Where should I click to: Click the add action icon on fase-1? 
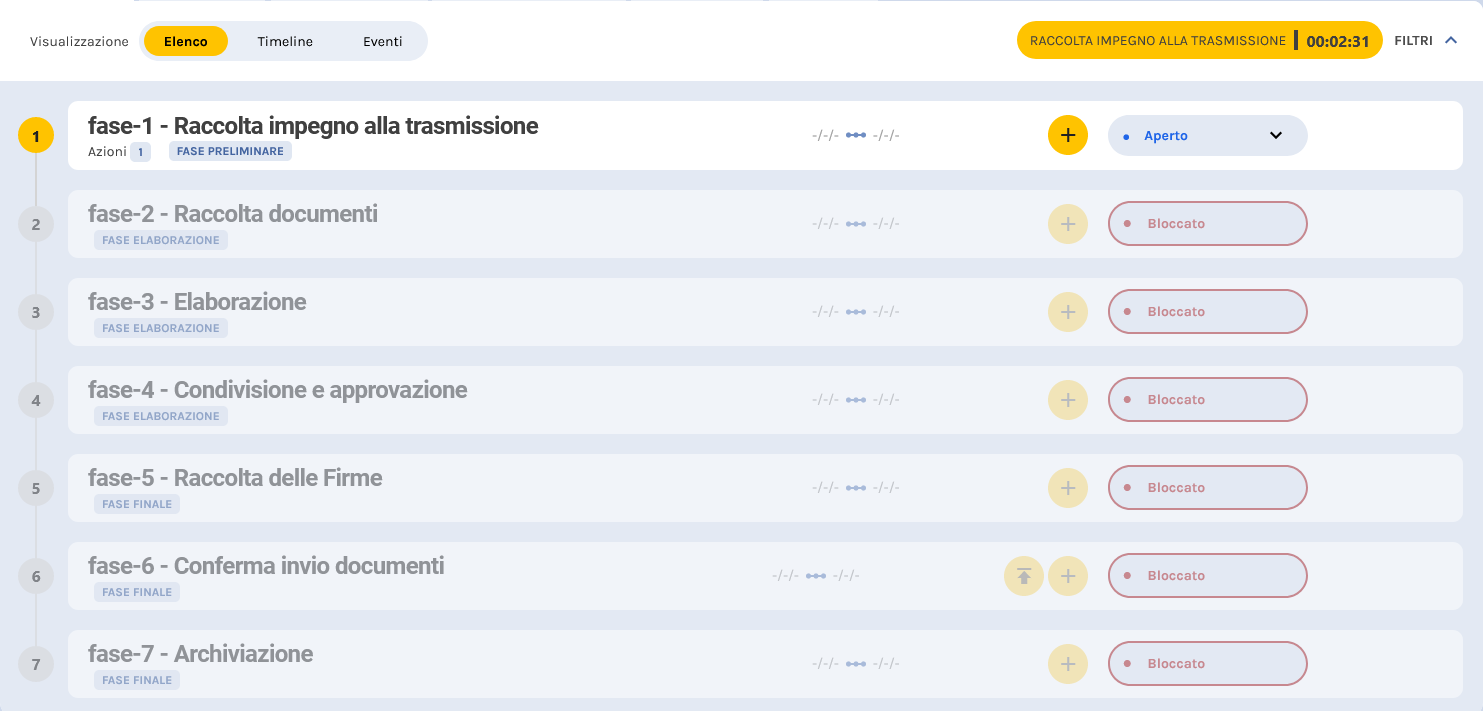1067,134
